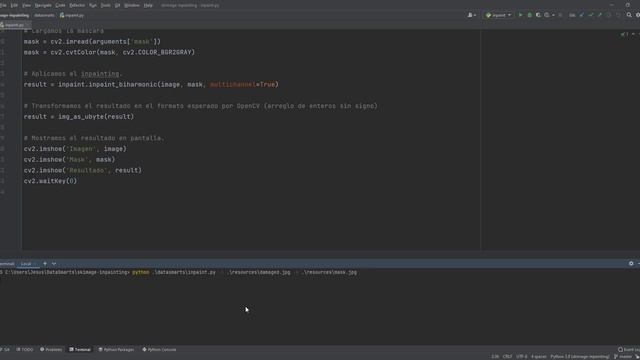Open the Search Everywhere magnifier icon
Viewport: 640px width, 360px height.
coord(629,15)
